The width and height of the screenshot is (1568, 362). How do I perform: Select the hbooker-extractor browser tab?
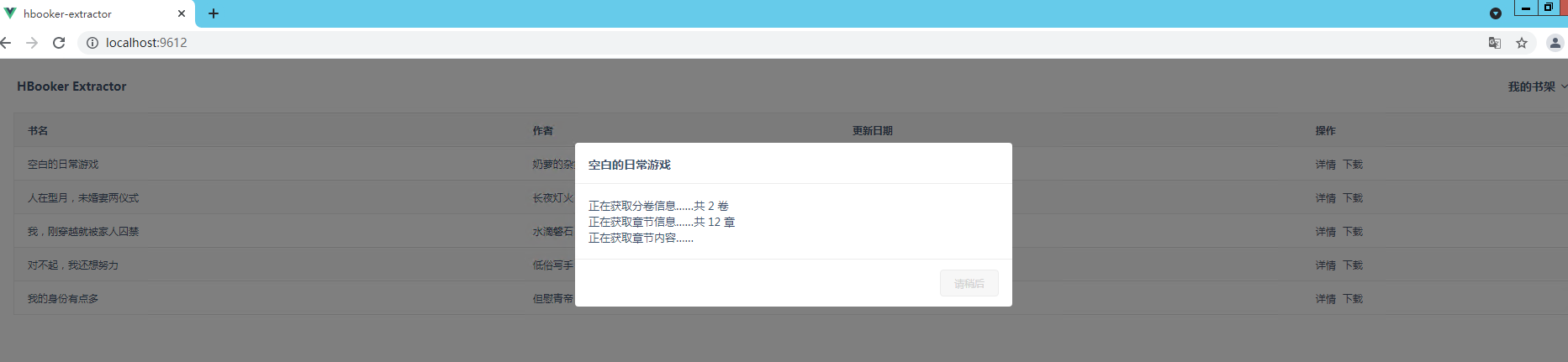[x=97, y=14]
